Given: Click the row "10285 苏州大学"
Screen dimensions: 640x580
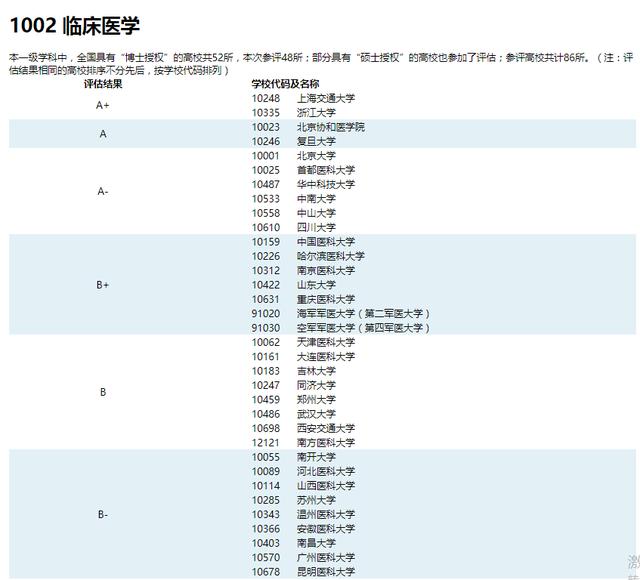Looking at the screenshot, I should [x=294, y=500].
